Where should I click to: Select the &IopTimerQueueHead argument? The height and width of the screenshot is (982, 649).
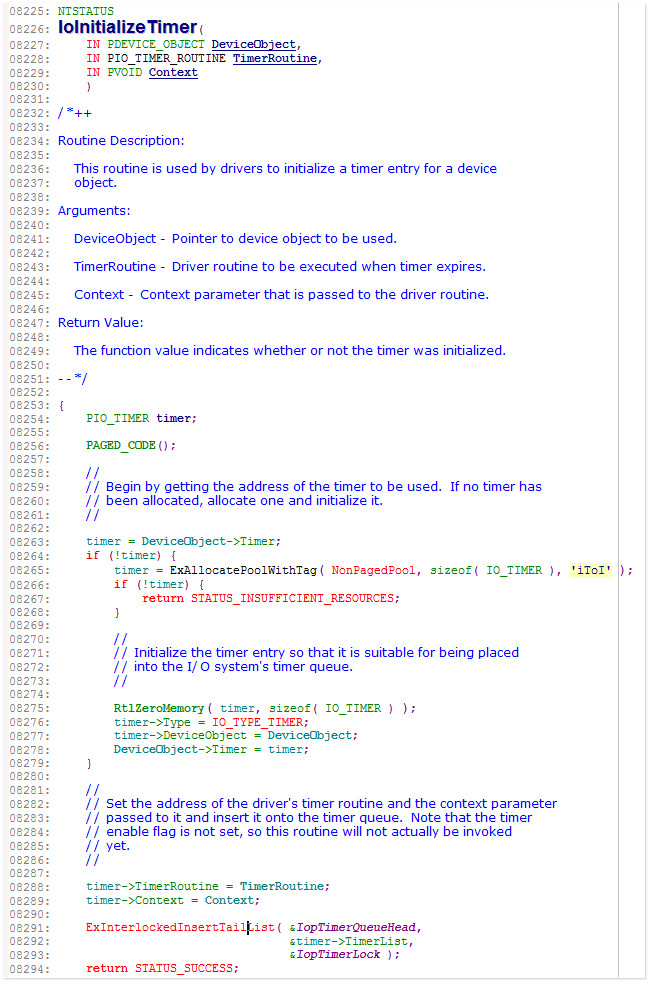click(355, 928)
